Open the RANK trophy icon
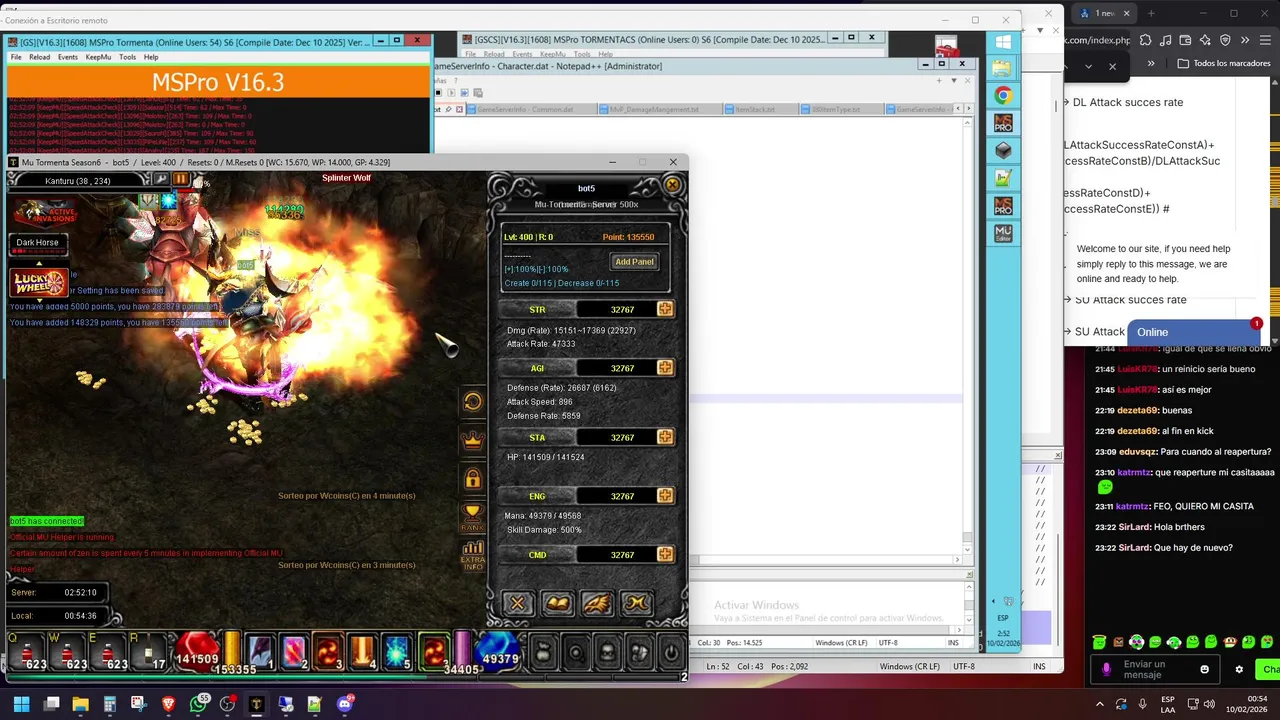Viewport: 1280px width, 720px height. [x=473, y=517]
